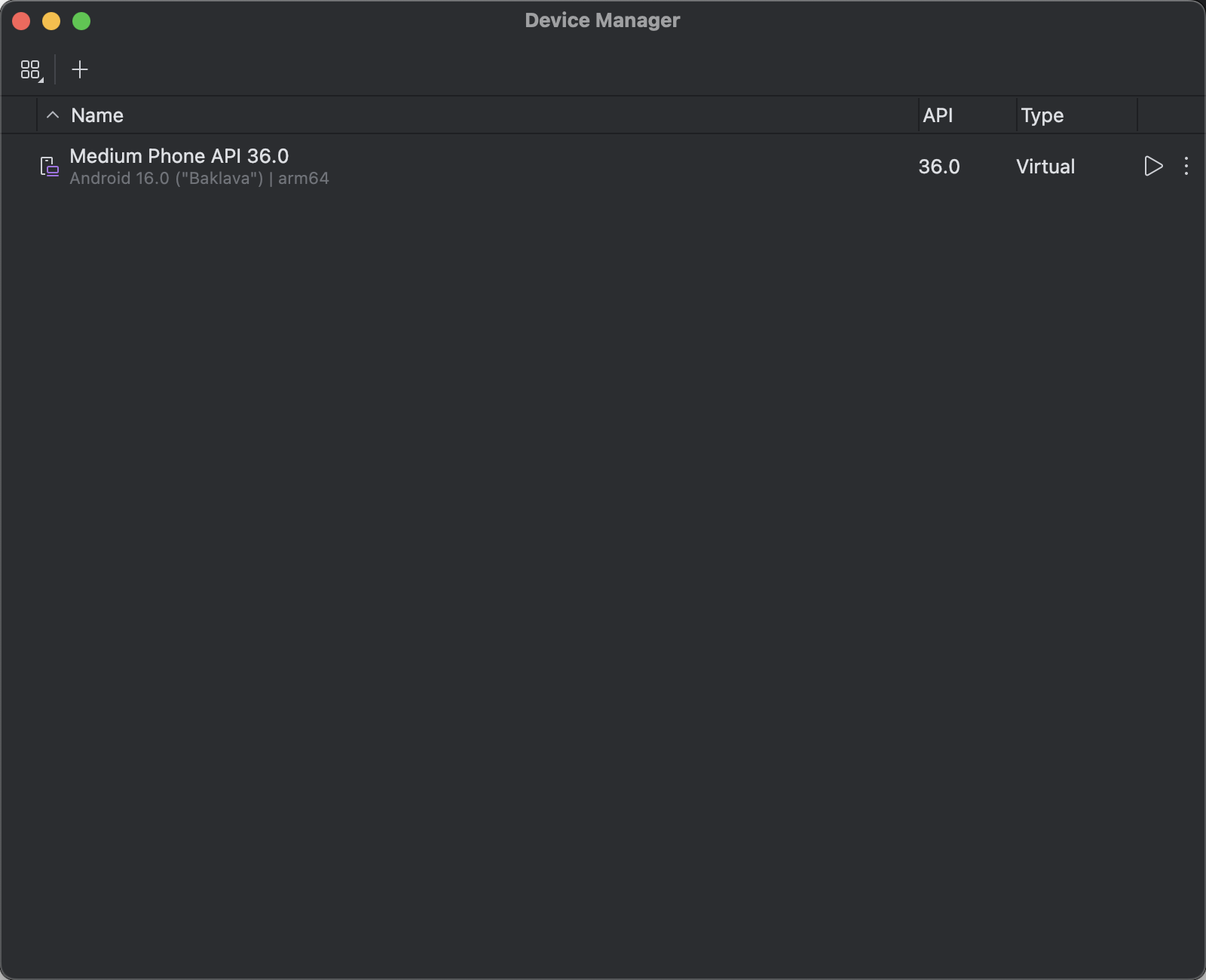The image size is (1206, 980).
Task: Select the Medium Phone API 36.0 row
Action: (603, 167)
